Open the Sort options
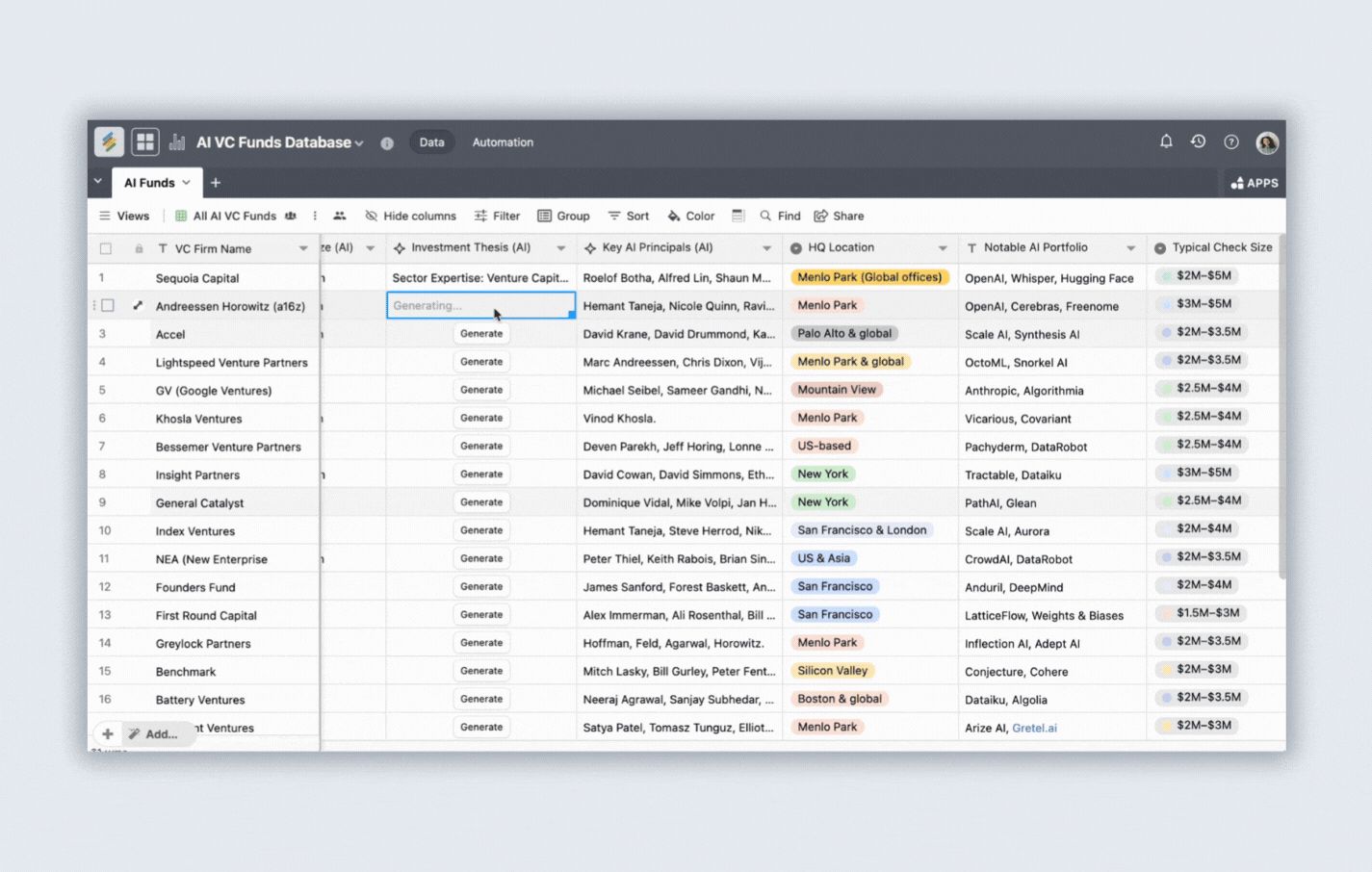 (628, 216)
